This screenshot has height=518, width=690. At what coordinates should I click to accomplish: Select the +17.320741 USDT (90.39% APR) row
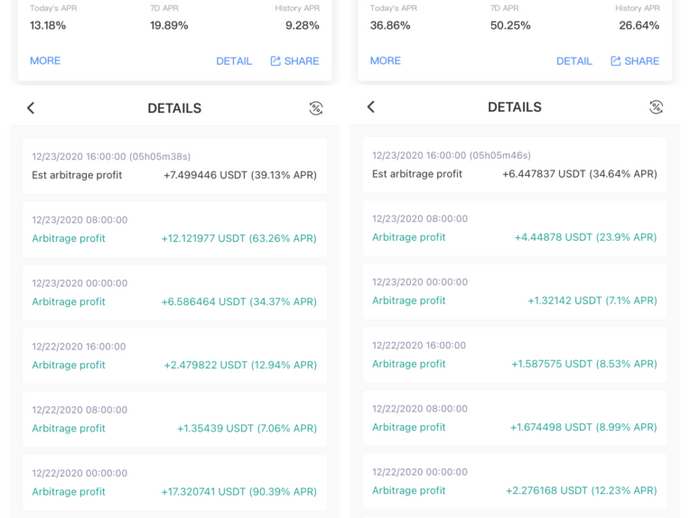click(x=174, y=482)
